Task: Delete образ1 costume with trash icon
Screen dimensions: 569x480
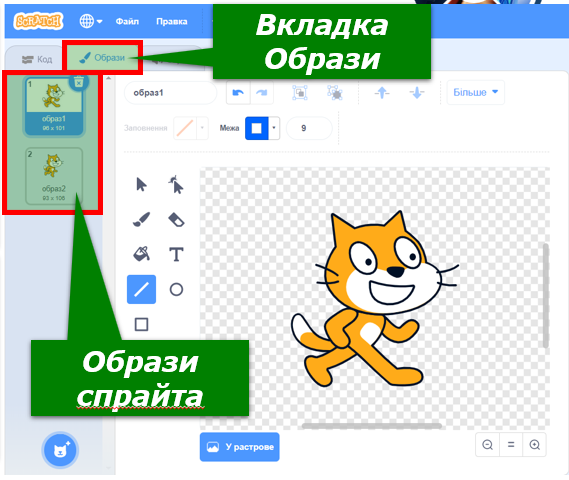Action: [x=79, y=82]
